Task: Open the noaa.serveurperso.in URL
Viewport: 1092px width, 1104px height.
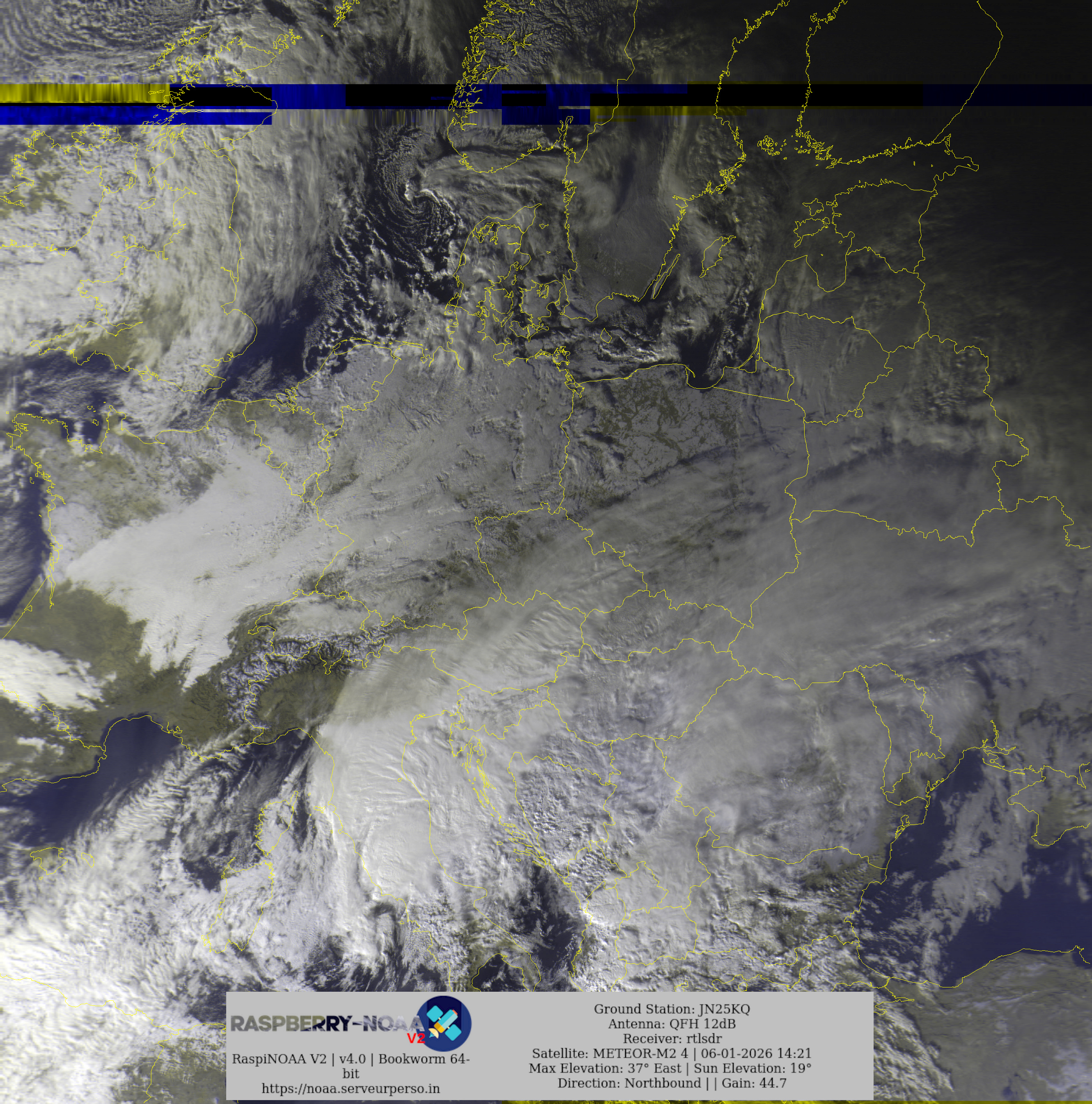Action: click(351, 1088)
